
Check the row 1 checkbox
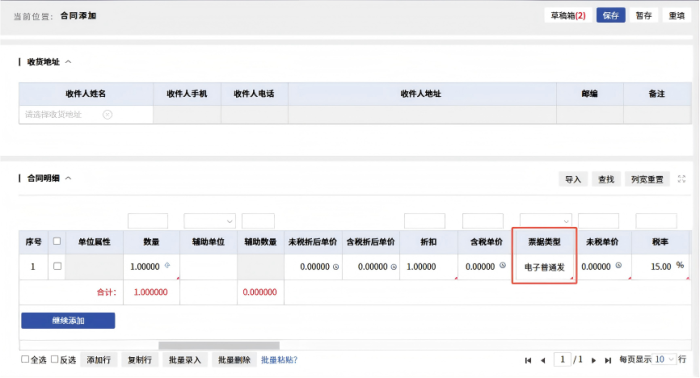[57, 266]
